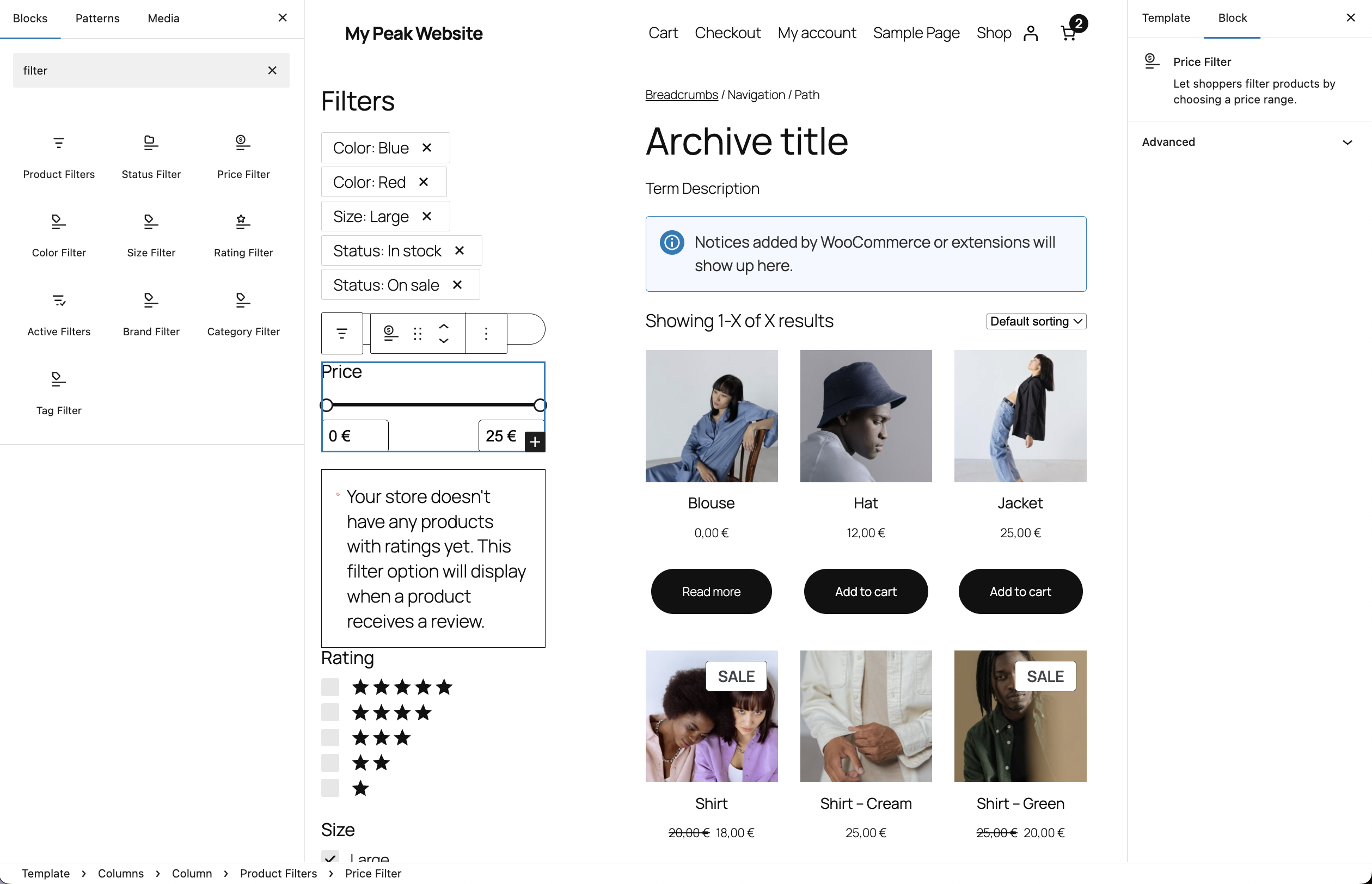Move the Price block up
The width and height of the screenshot is (1372, 884).
[444, 326]
